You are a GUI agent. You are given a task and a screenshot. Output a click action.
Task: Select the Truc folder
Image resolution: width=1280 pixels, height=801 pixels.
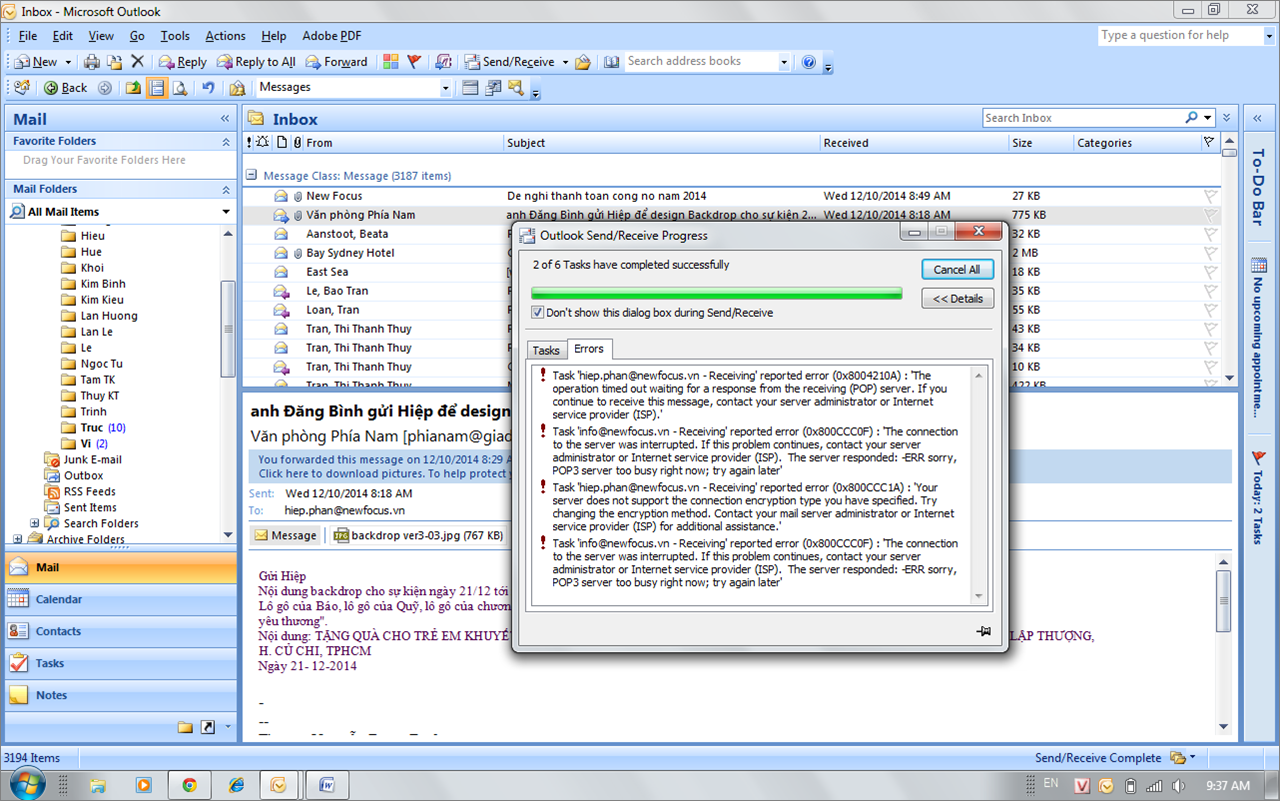(93, 428)
